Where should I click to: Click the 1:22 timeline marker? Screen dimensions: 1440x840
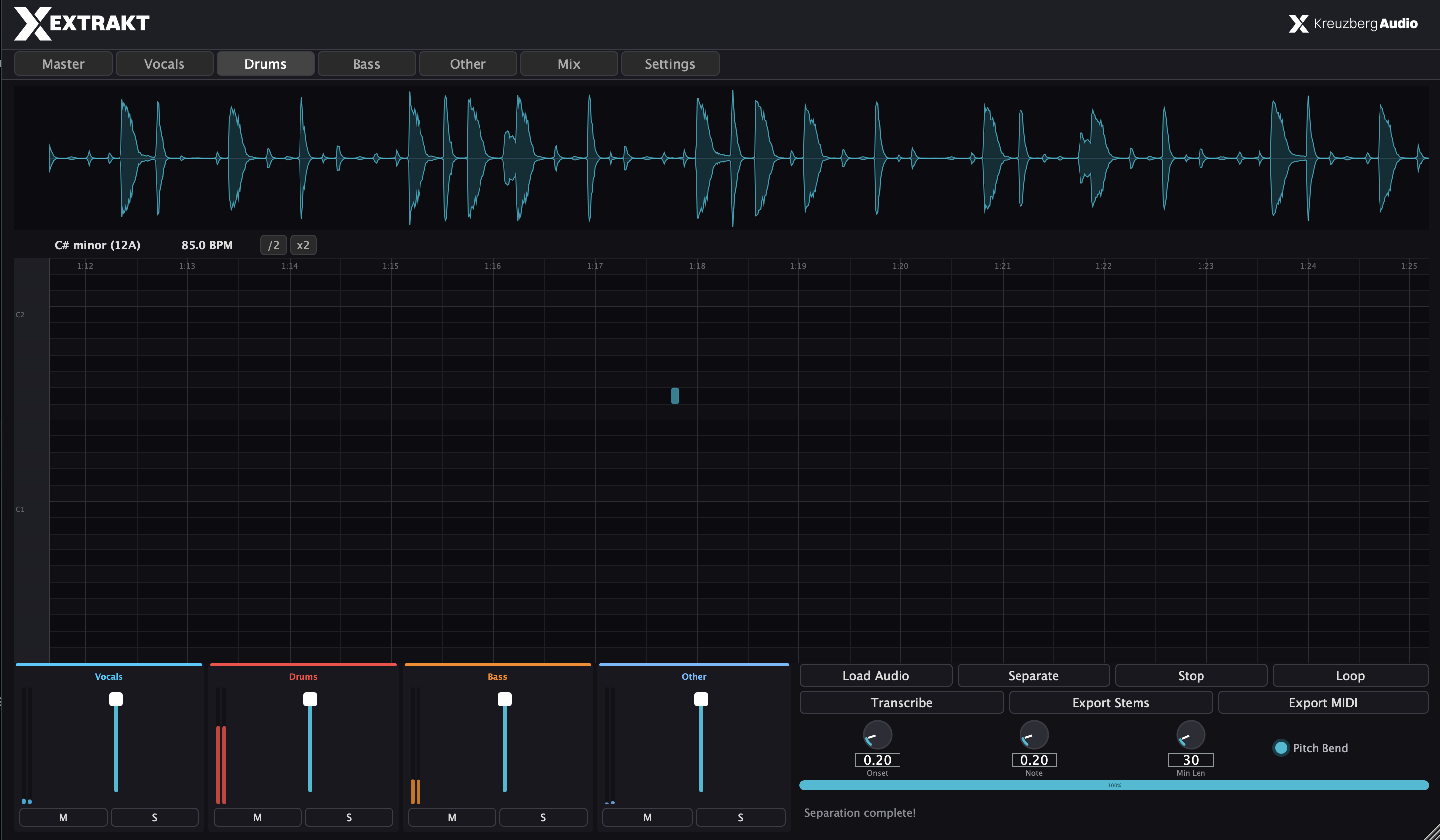click(x=1103, y=266)
